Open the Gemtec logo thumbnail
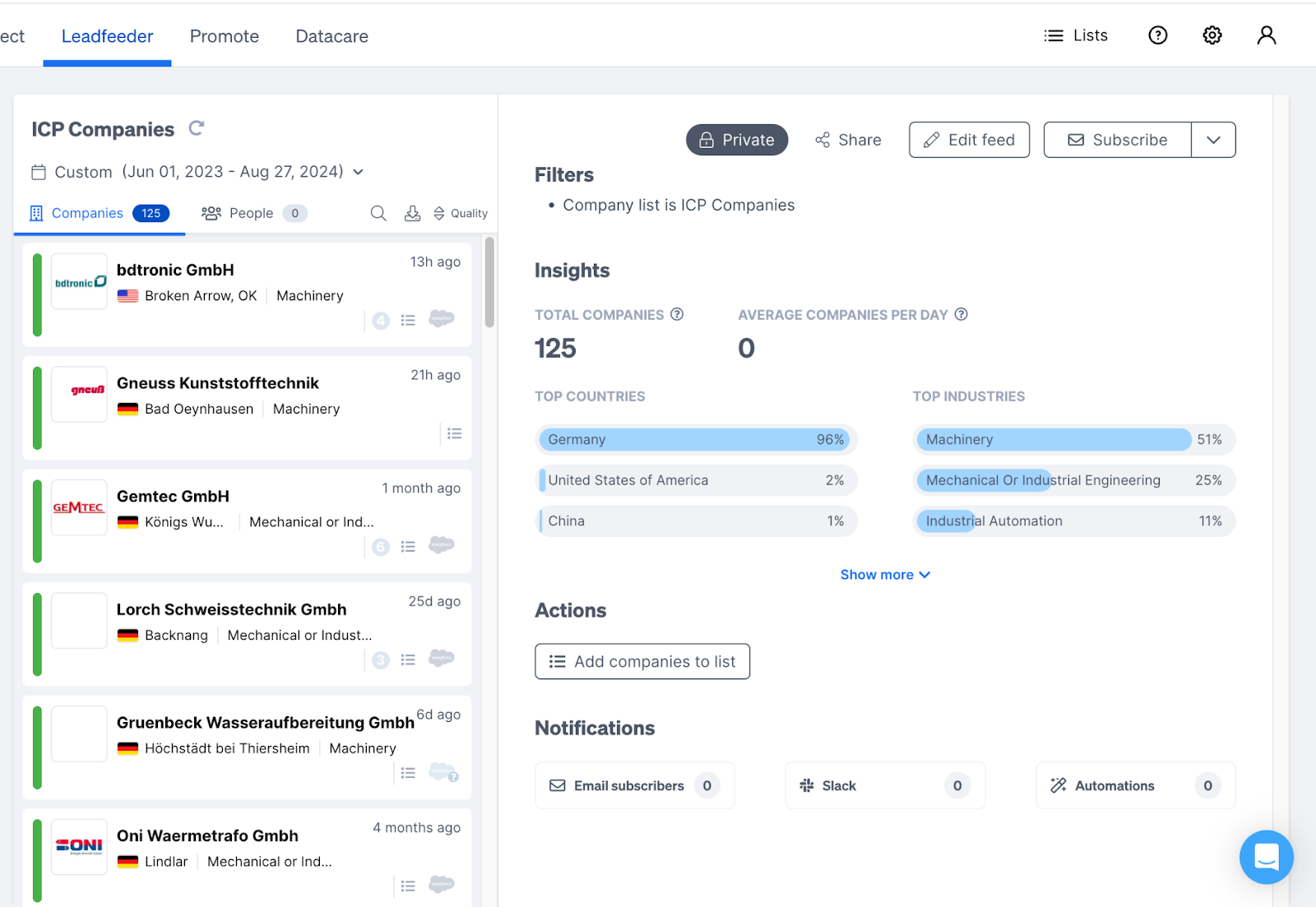Screen dimensions: 1316x907 79,507
